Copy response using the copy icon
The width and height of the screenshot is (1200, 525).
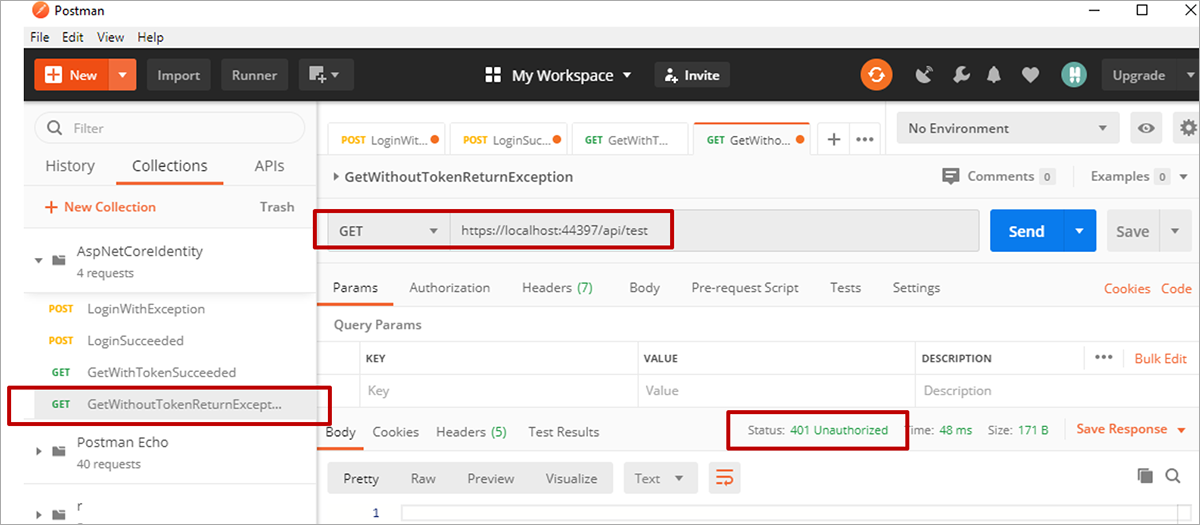click(x=1145, y=477)
